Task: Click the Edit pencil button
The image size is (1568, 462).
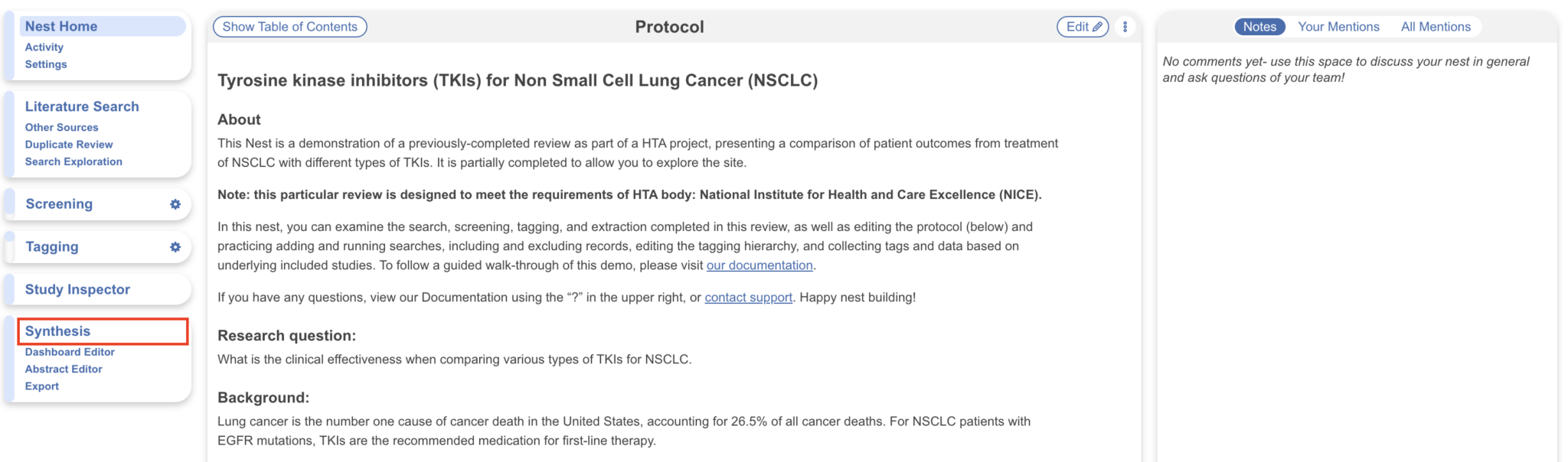Action: 1083,27
